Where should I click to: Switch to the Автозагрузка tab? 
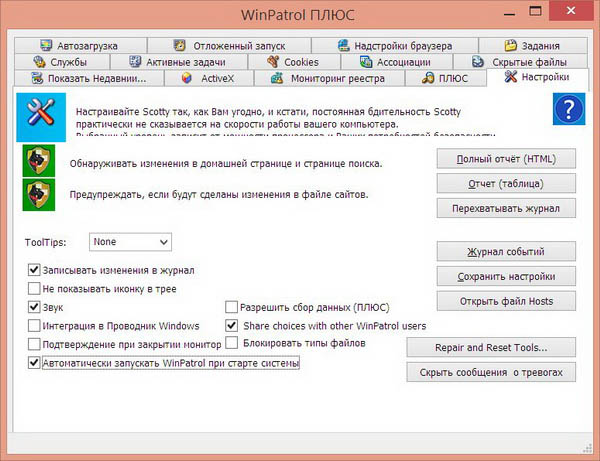coord(81,46)
